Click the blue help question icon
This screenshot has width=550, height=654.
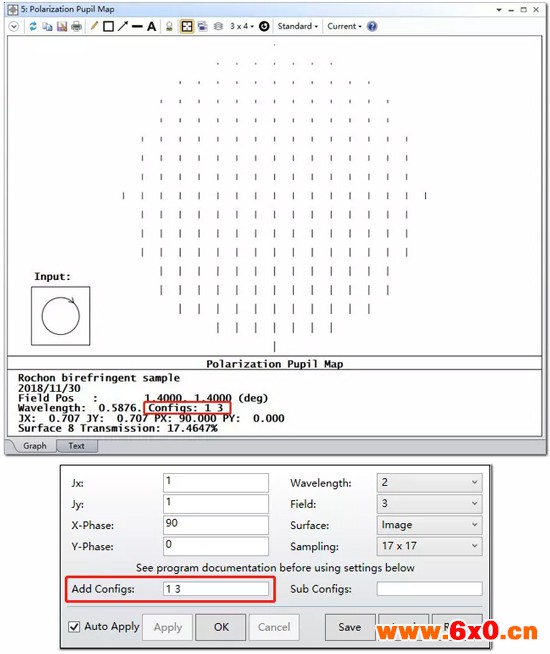tap(372, 26)
